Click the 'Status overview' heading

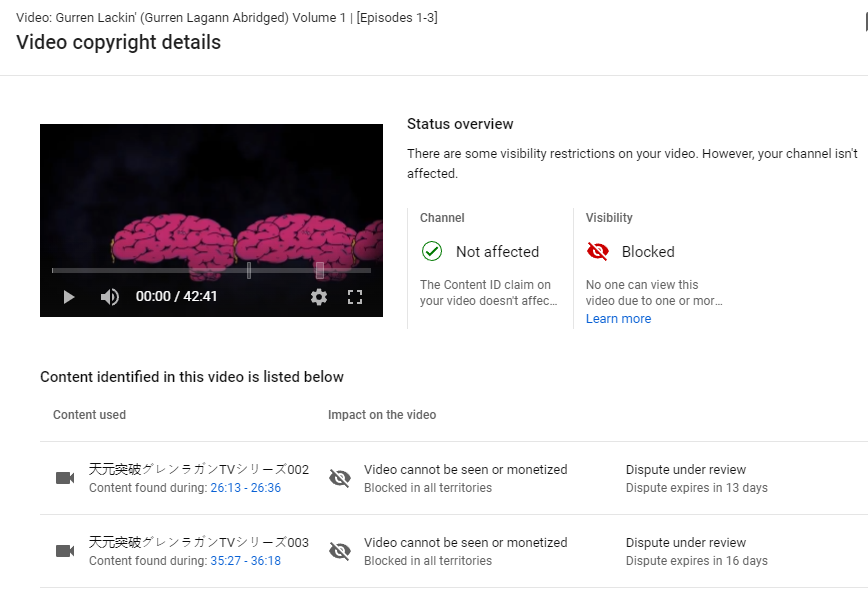pos(460,124)
